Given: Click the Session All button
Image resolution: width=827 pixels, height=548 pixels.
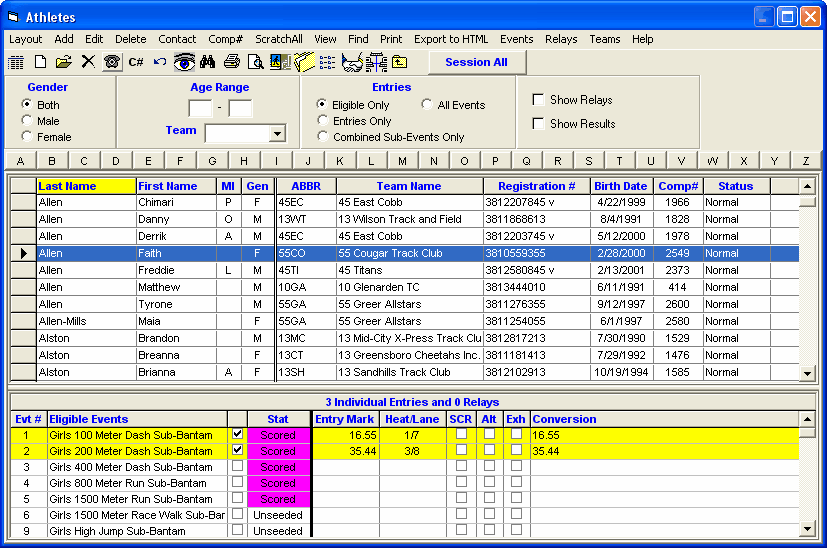Looking at the screenshot, I should 477,62.
